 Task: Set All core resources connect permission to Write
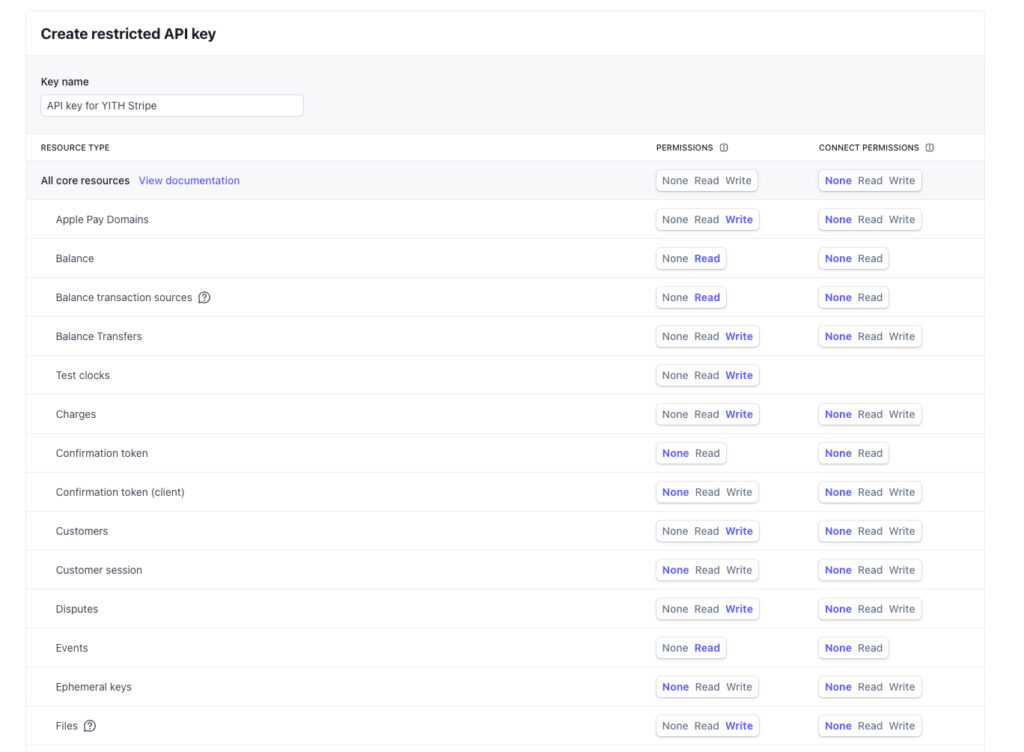click(x=901, y=181)
